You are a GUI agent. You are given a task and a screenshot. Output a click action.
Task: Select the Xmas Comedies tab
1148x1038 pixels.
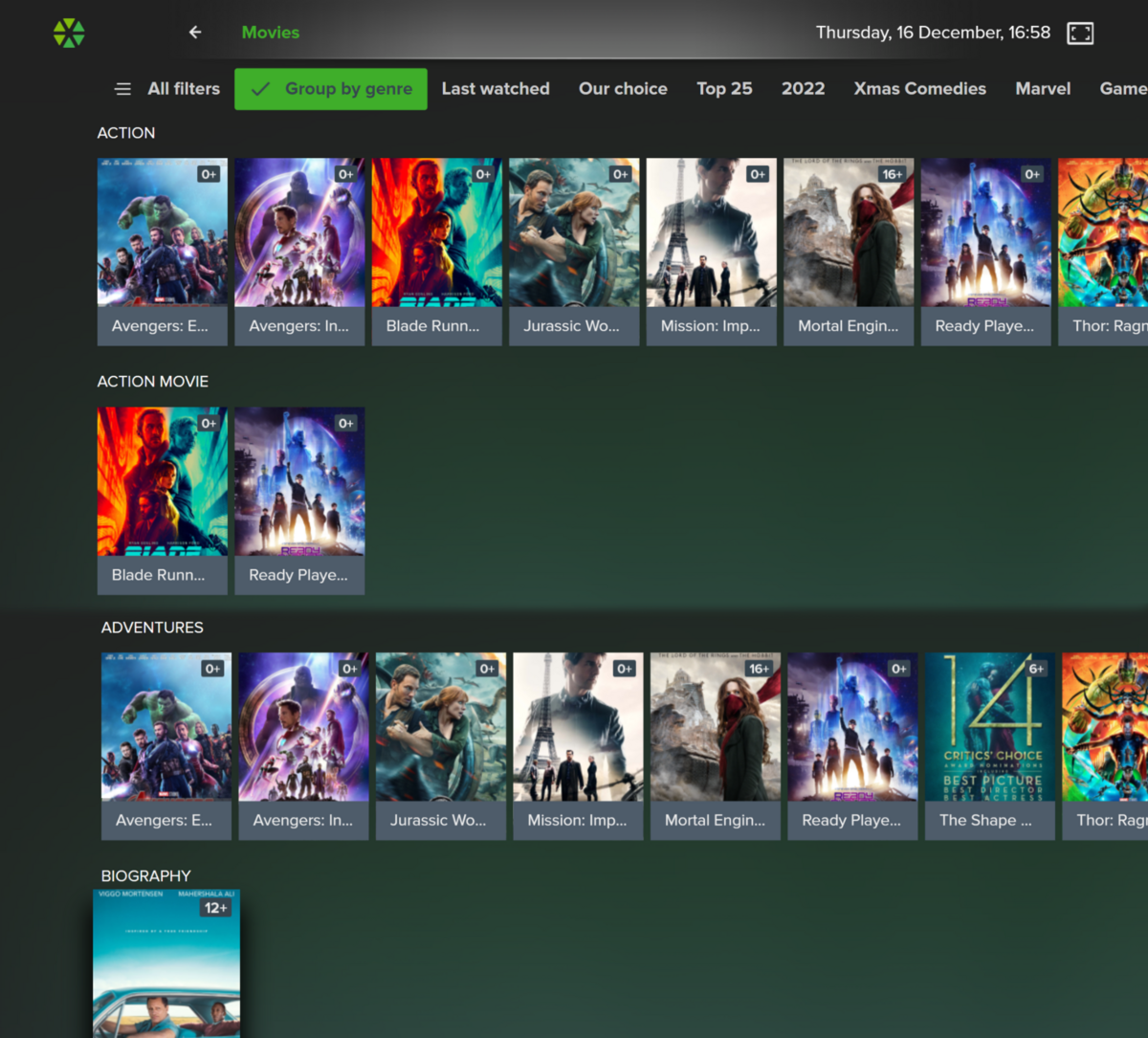point(919,89)
